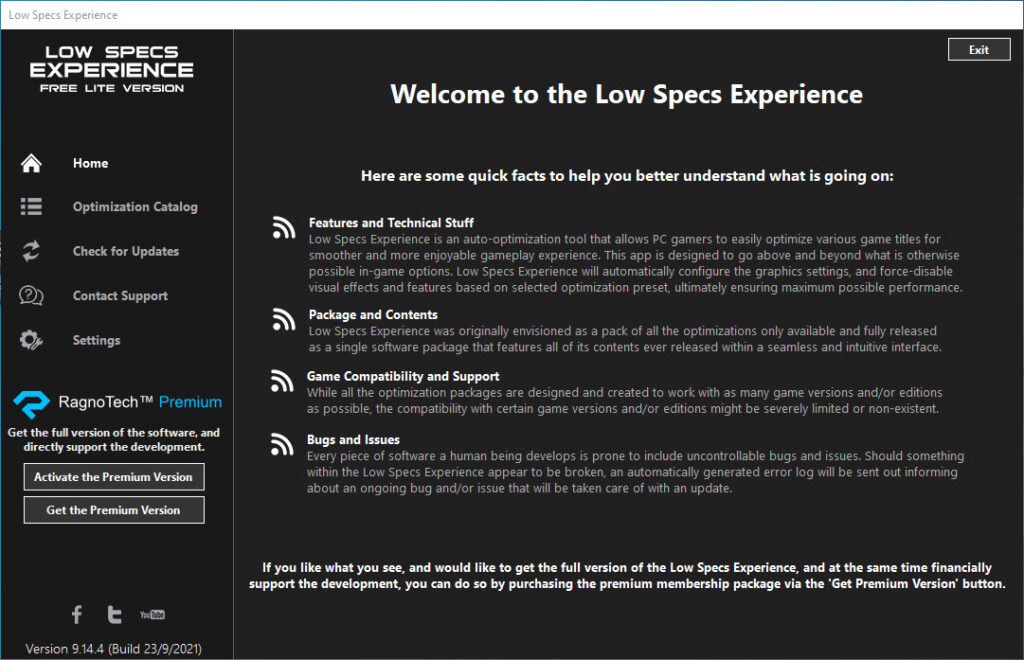Click the feed icon beside Features and Technical Stuff
1024x660 pixels.
284,227
